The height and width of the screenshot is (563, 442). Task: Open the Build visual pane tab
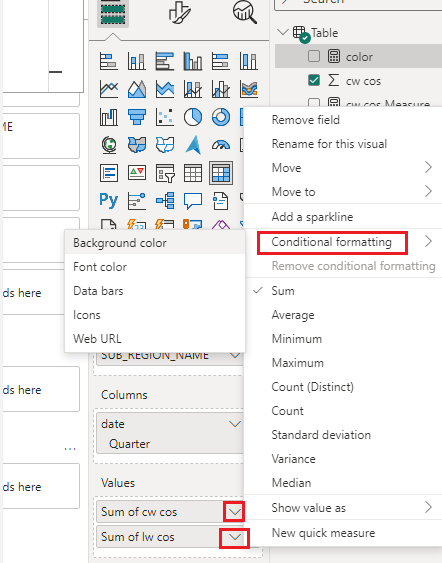coord(113,14)
